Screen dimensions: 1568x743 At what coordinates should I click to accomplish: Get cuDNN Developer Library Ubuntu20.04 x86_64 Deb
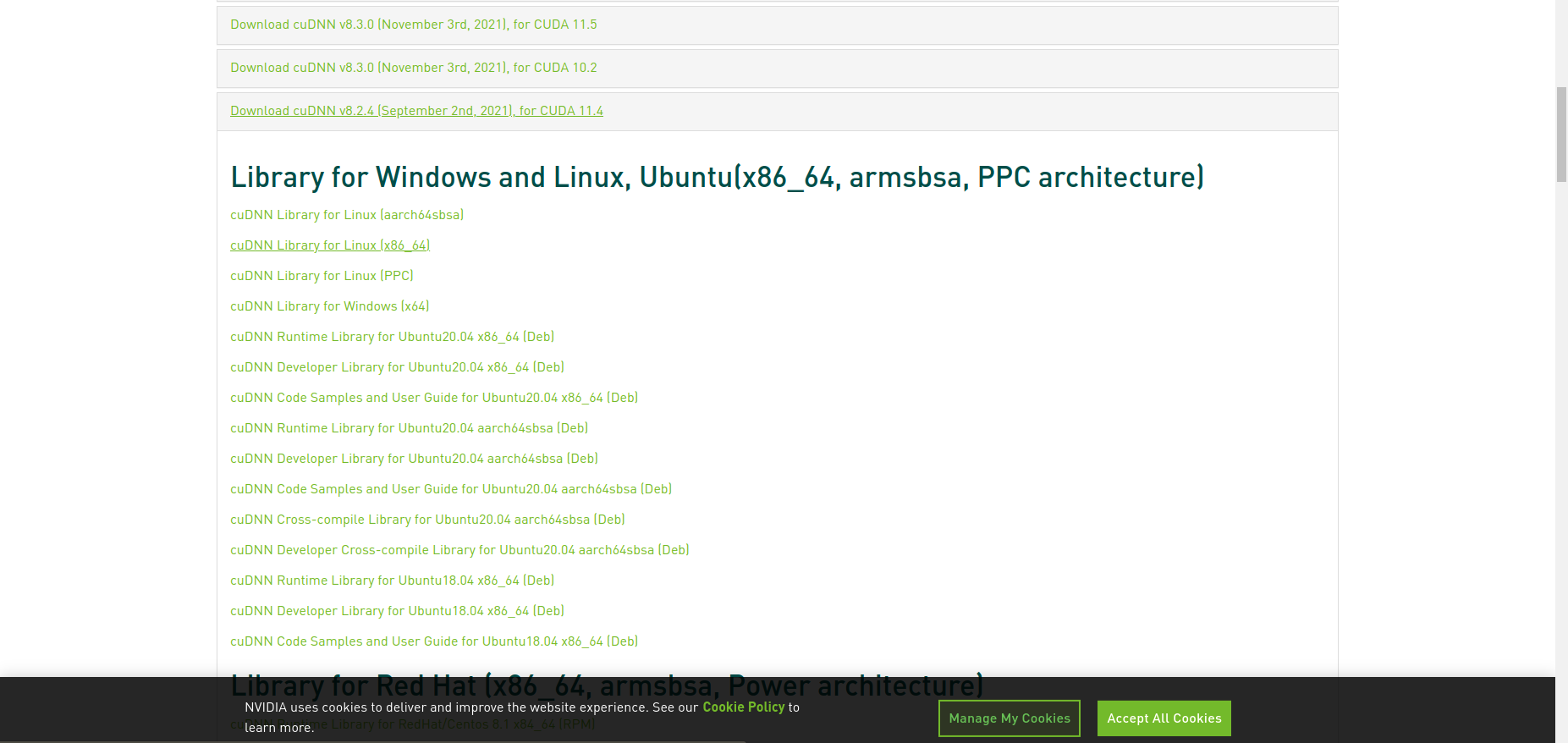(x=397, y=367)
